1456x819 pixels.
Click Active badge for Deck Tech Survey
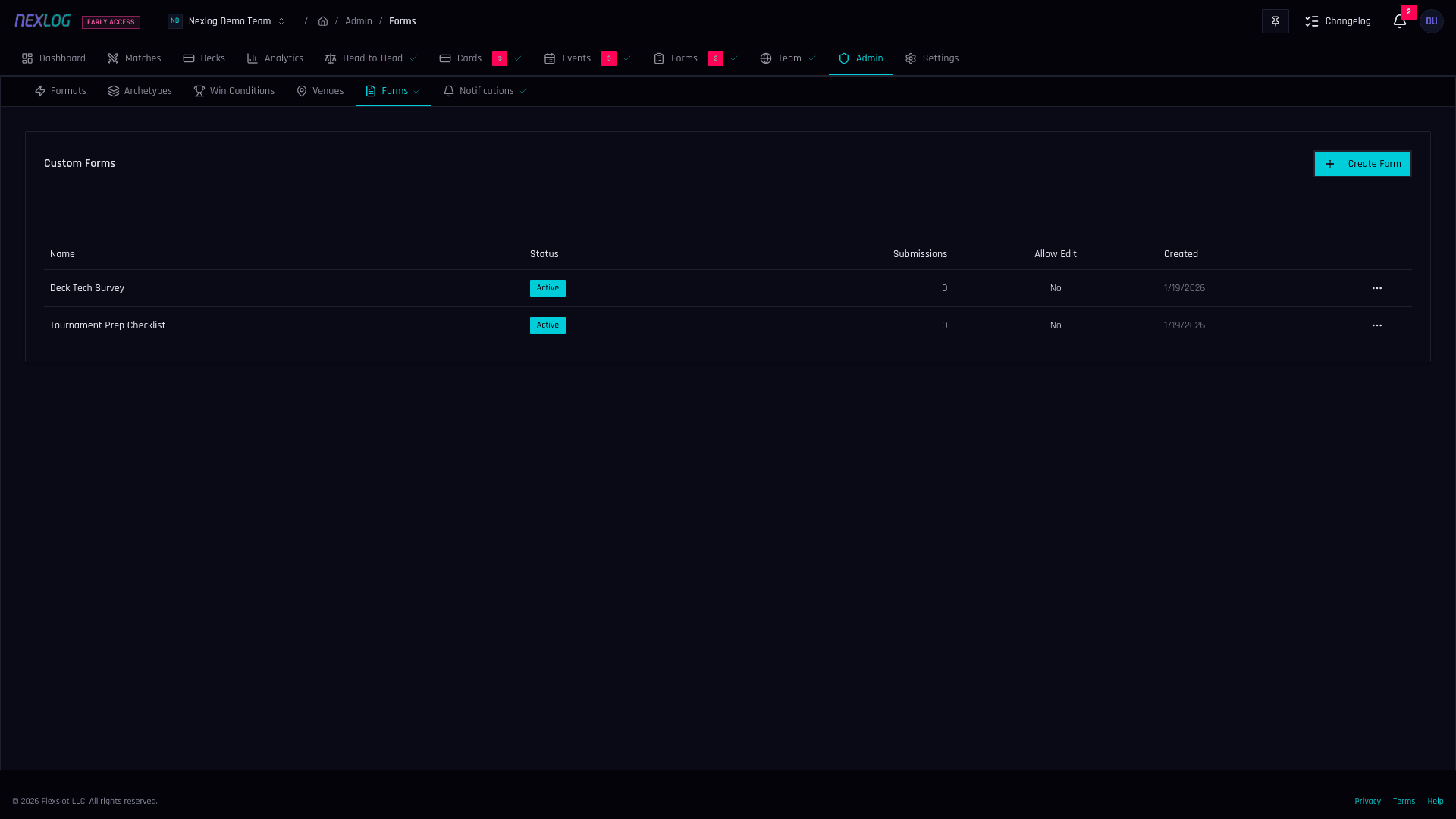548,288
